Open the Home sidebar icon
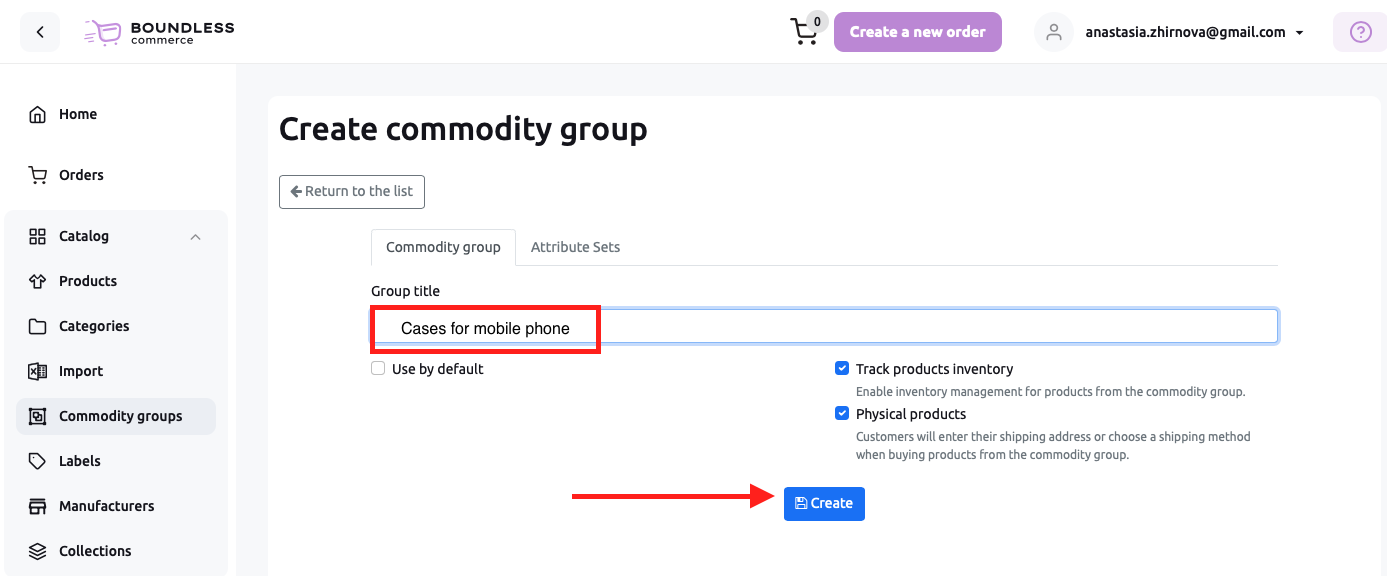Image resolution: width=1387 pixels, height=576 pixels. (x=38, y=114)
